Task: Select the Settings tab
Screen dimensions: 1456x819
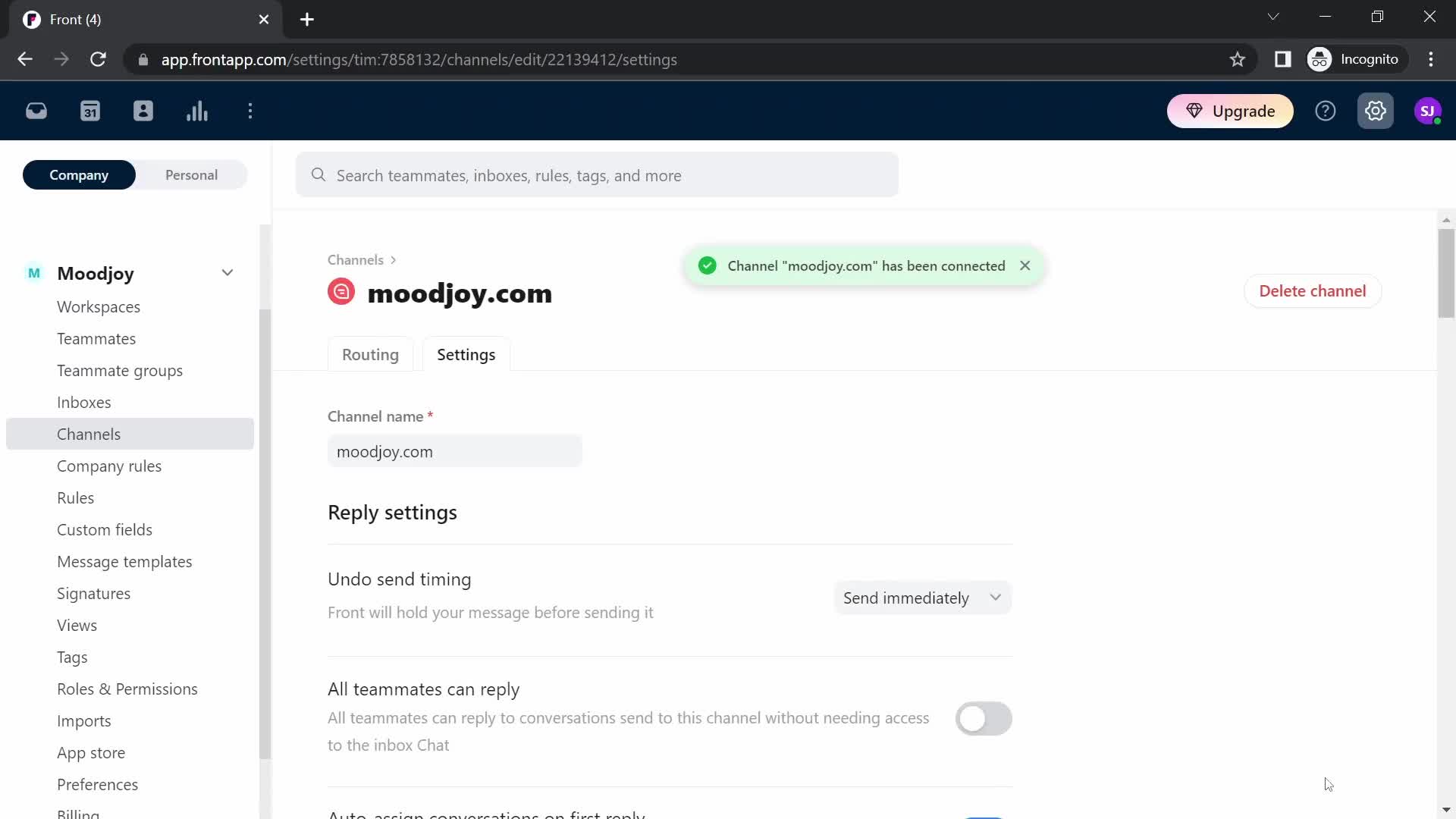Action: [x=467, y=354]
